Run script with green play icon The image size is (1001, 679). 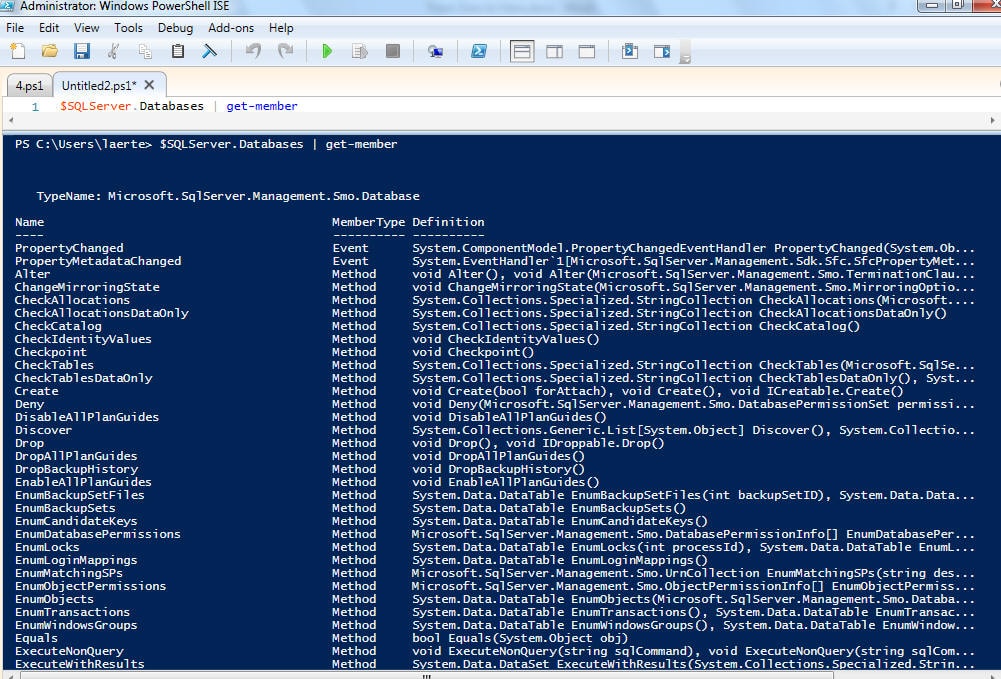pyautogui.click(x=327, y=51)
